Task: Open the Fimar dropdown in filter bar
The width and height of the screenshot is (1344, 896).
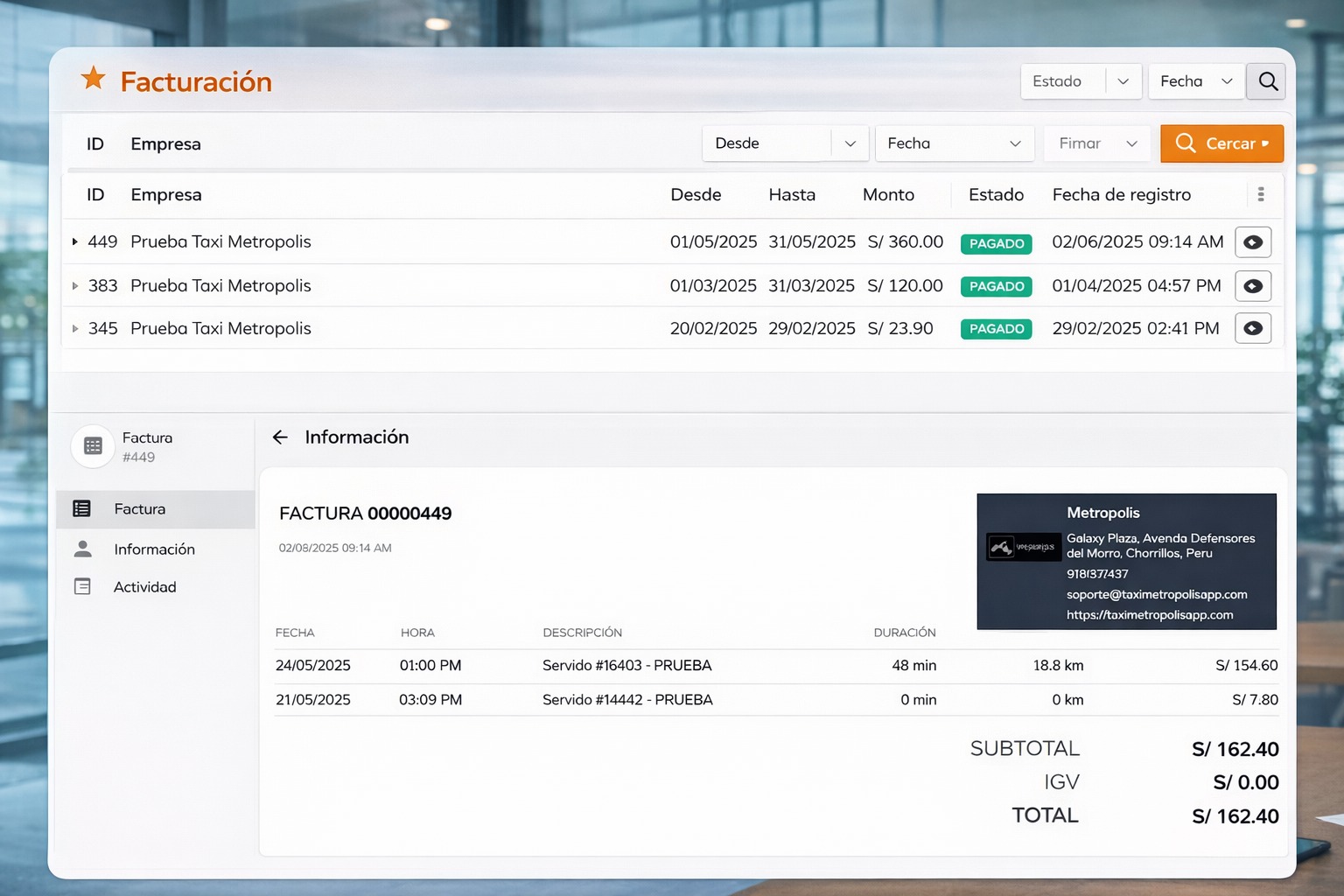Action: click(x=1096, y=143)
